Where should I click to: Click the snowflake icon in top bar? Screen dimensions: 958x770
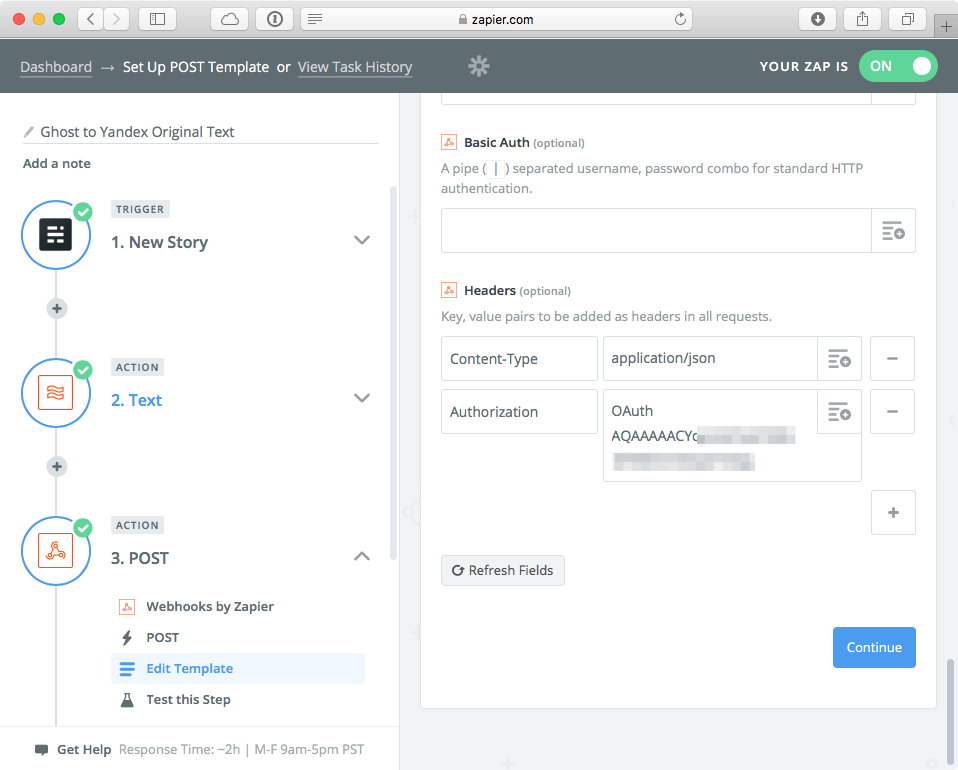[x=478, y=66]
